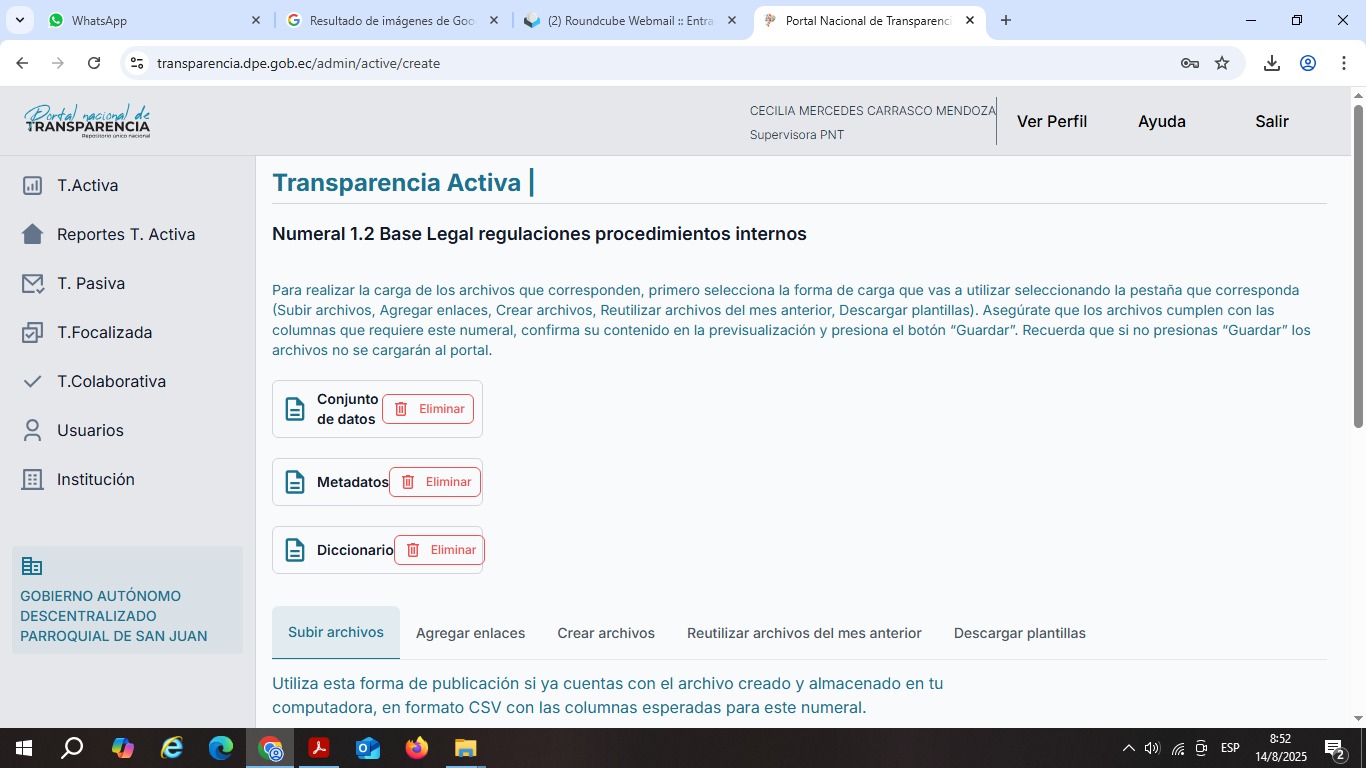The width and height of the screenshot is (1366, 768).
Task: Open Chrome downloads icon
Action: coord(1272,63)
